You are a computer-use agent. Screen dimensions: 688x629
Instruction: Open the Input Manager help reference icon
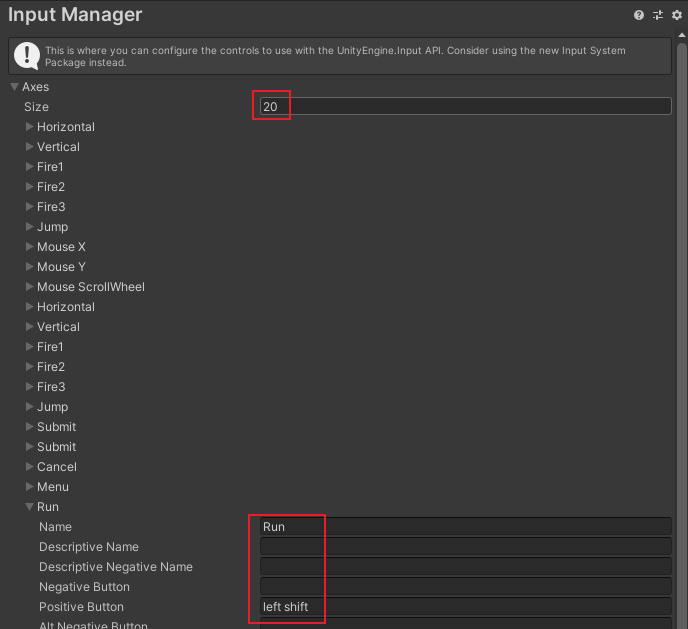639,15
